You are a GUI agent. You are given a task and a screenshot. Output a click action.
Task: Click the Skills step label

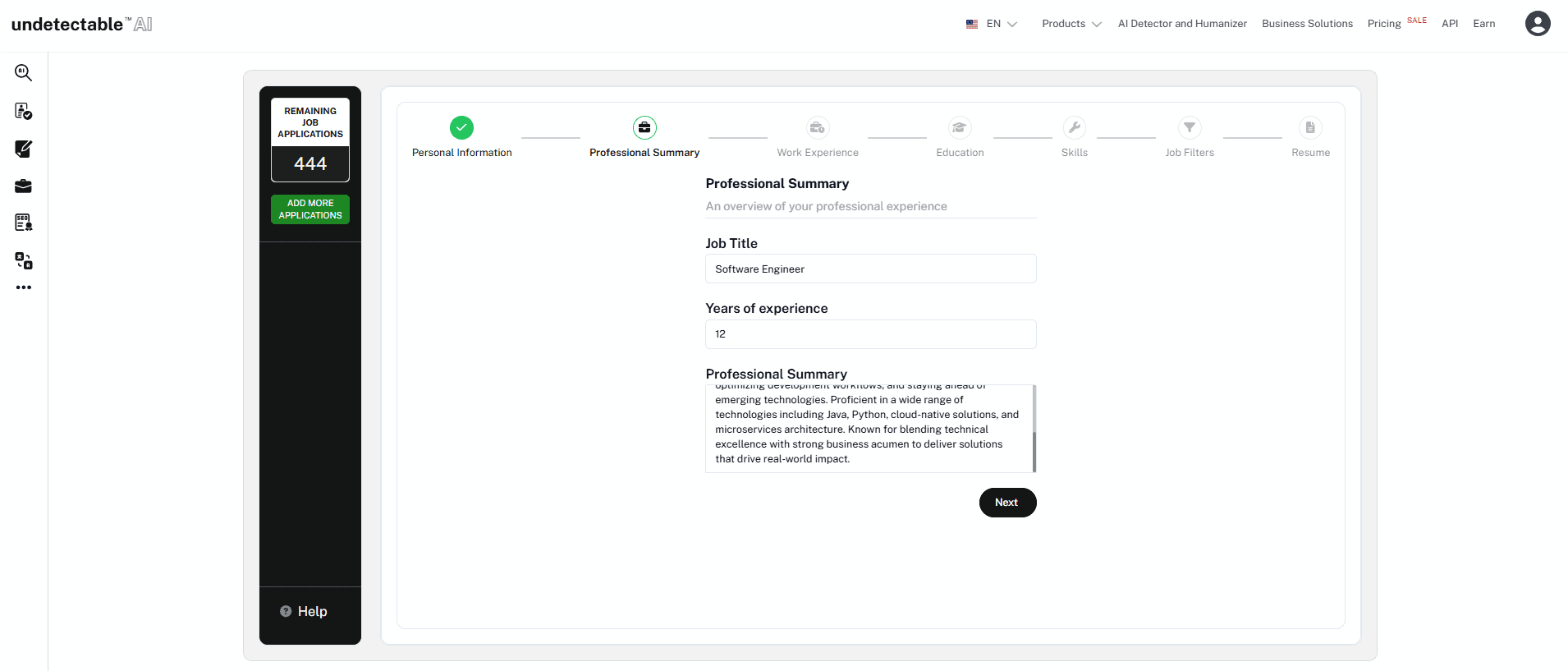click(x=1074, y=153)
